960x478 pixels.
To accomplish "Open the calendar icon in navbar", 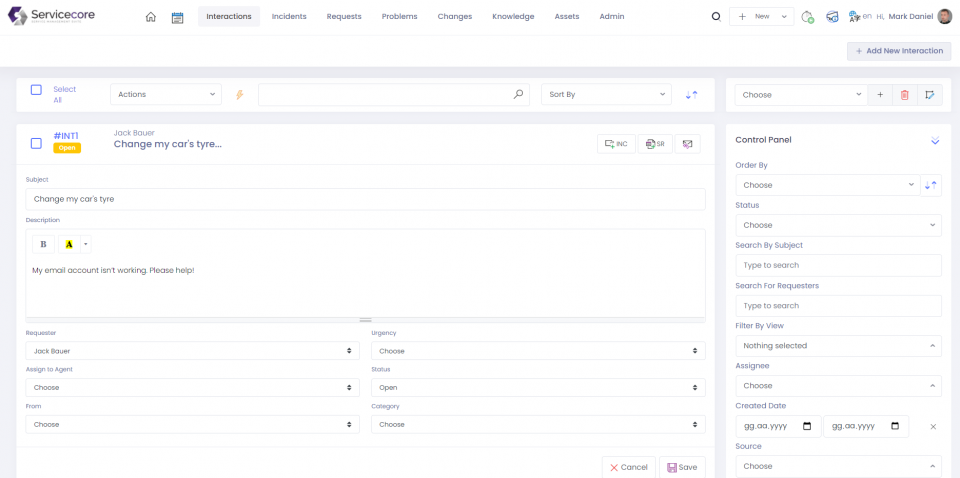I will 177,17.
